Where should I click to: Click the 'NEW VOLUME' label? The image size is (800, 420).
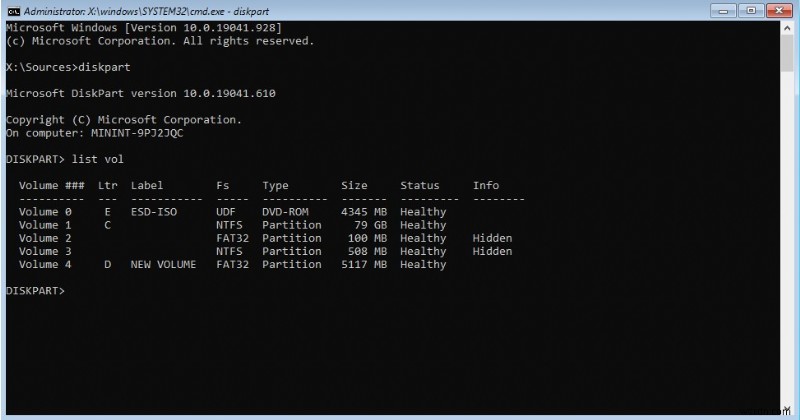(163, 264)
